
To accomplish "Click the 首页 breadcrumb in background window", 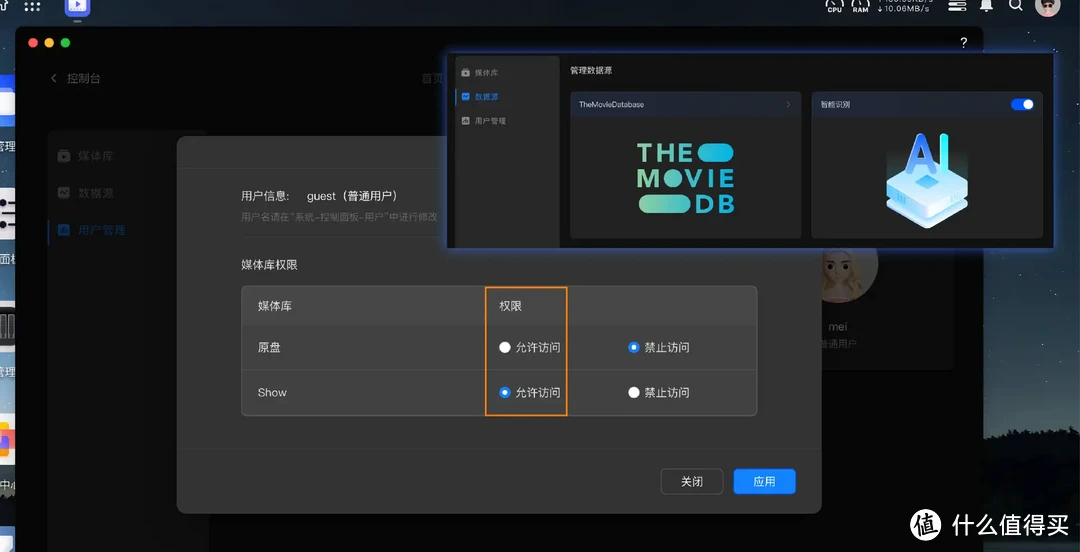I will [433, 79].
